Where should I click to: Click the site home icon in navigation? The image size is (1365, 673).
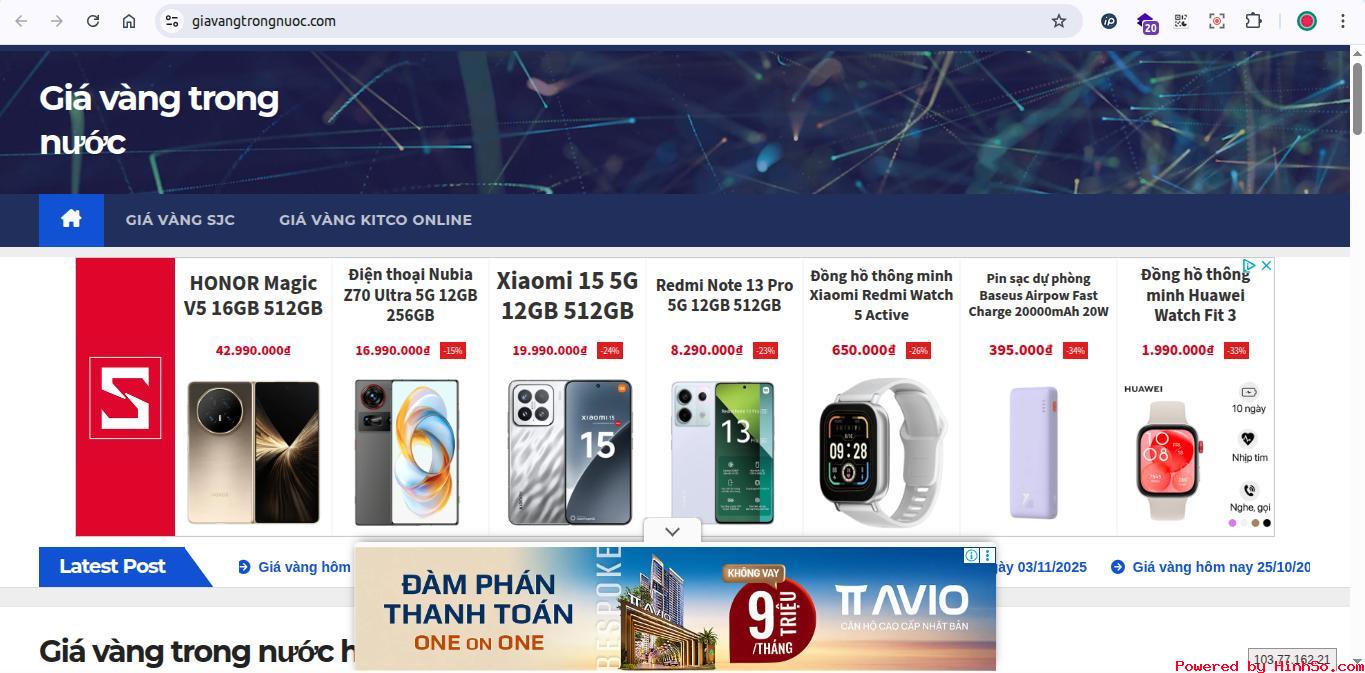pyautogui.click(x=71, y=219)
